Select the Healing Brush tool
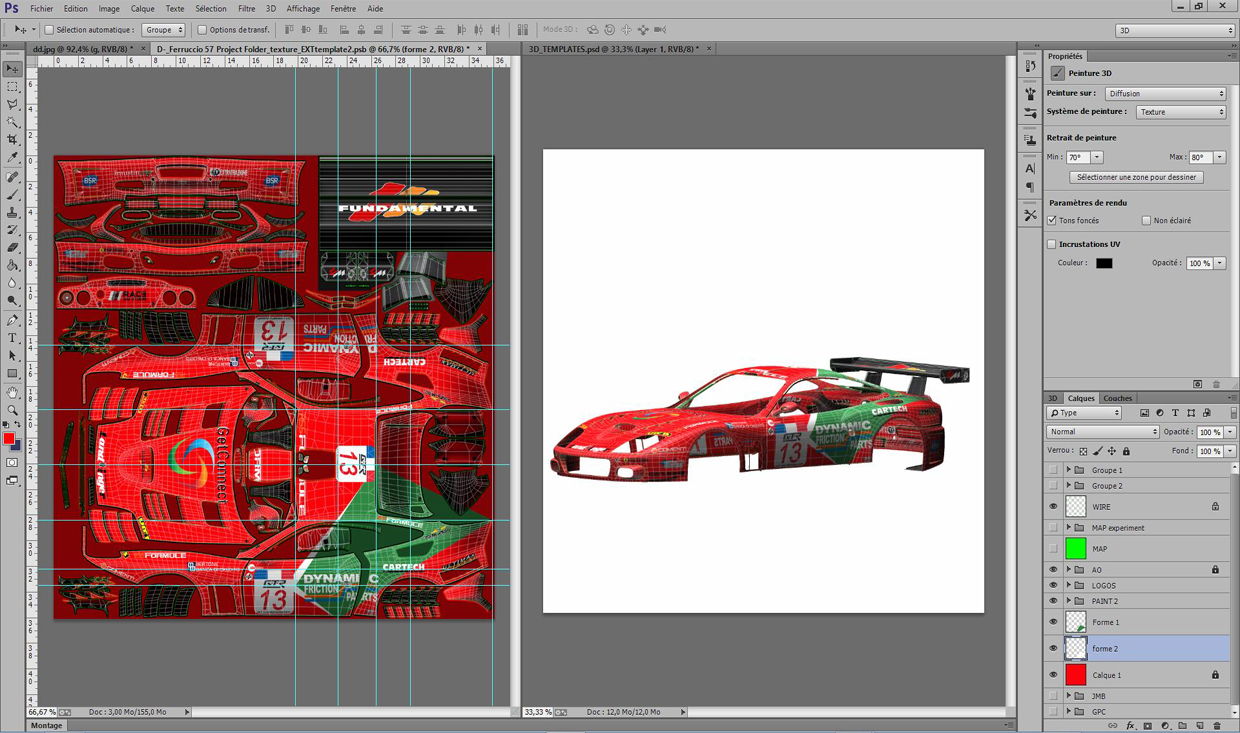 12,178
